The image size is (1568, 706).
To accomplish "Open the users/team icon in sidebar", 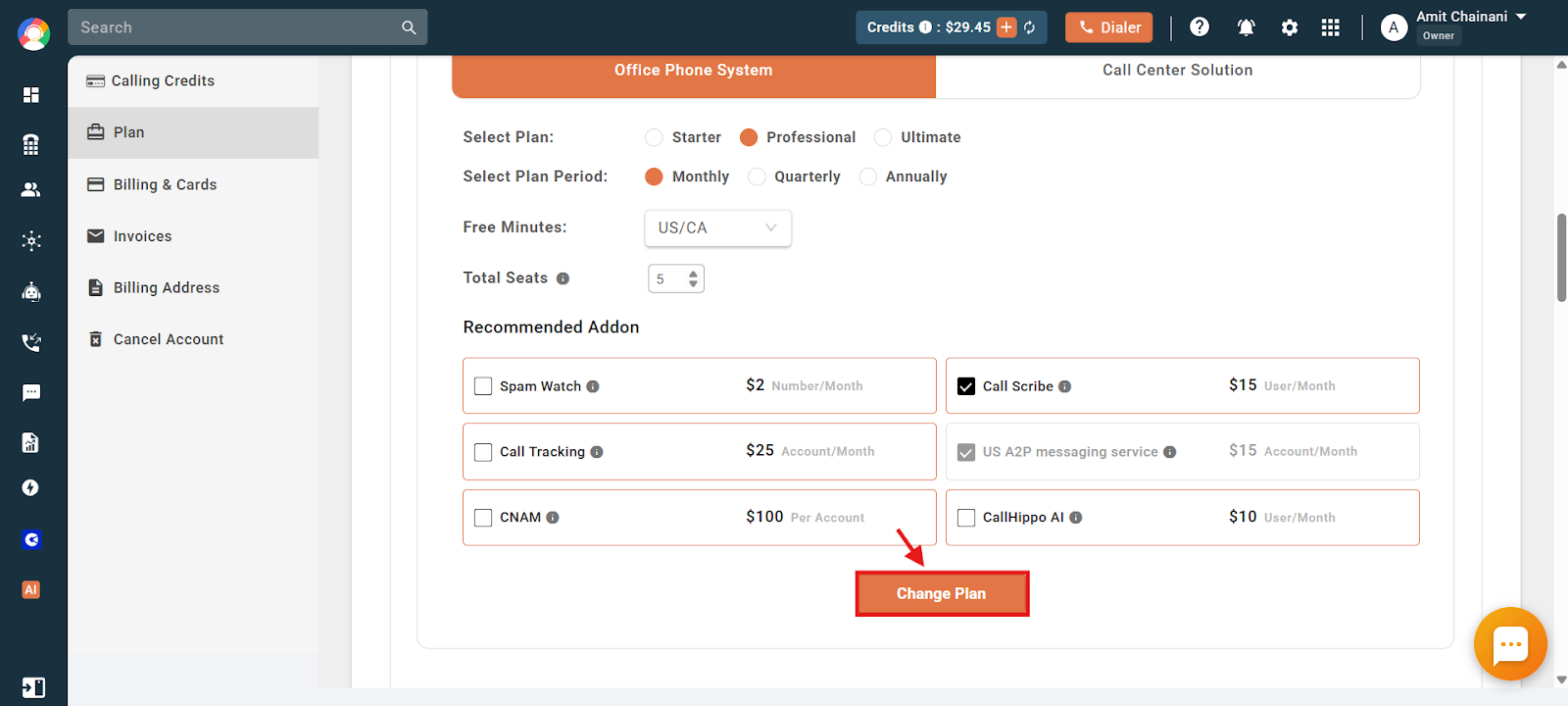I will click(x=31, y=190).
